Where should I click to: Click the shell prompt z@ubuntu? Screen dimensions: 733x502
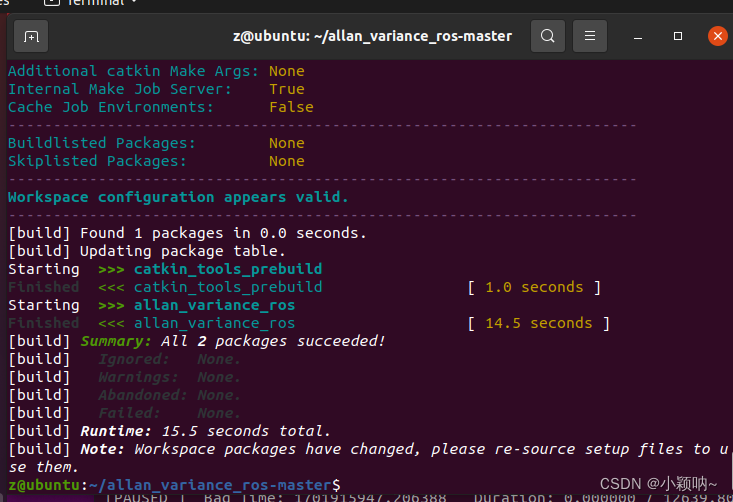click(x=44, y=485)
